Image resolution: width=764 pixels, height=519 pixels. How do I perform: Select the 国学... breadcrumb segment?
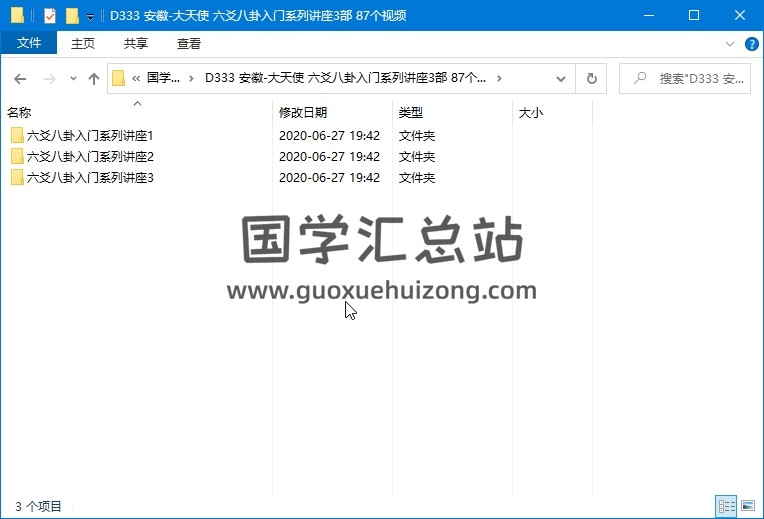click(163, 78)
